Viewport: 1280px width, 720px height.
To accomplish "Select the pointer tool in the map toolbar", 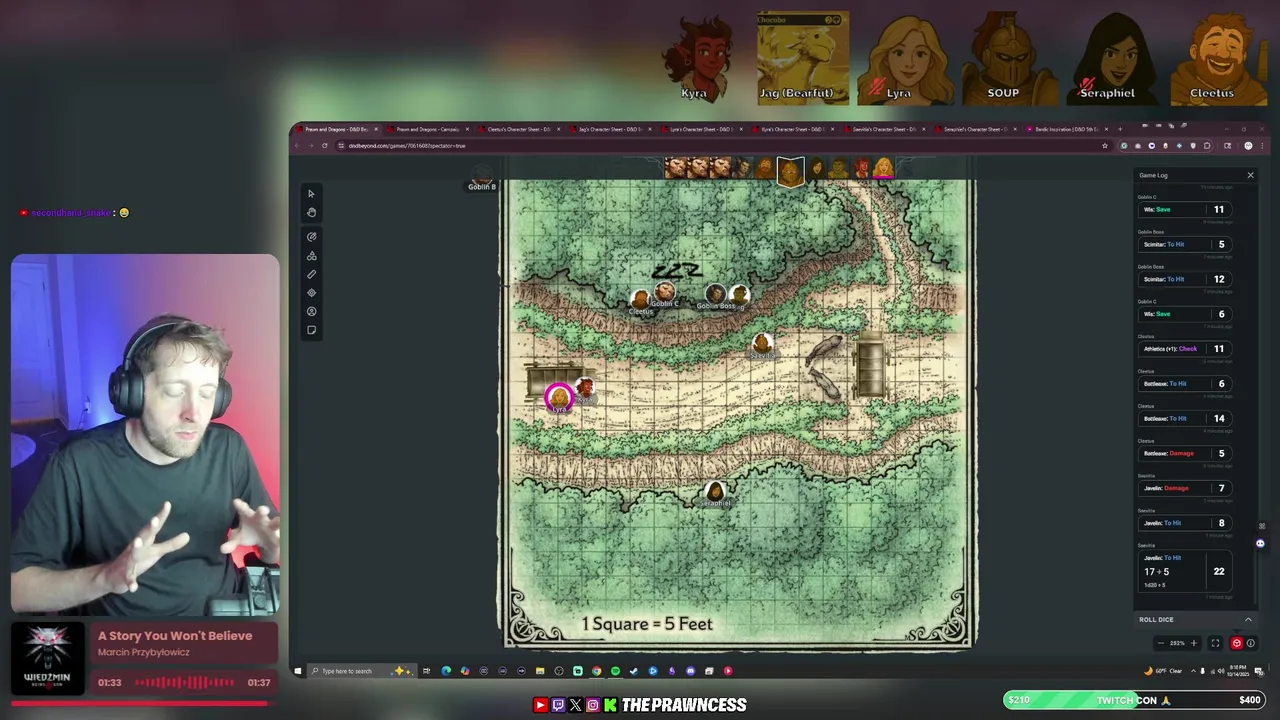I will pos(311,194).
